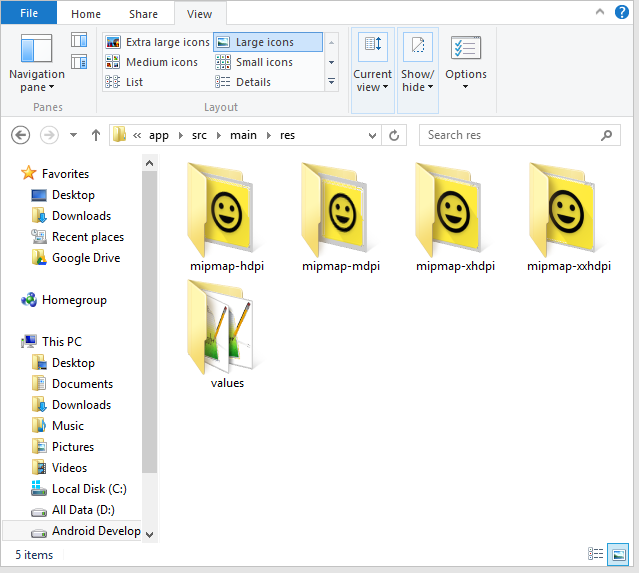Select Extra large icons layout
Image resolution: width=639 pixels, height=573 pixels.
pos(157,42)
